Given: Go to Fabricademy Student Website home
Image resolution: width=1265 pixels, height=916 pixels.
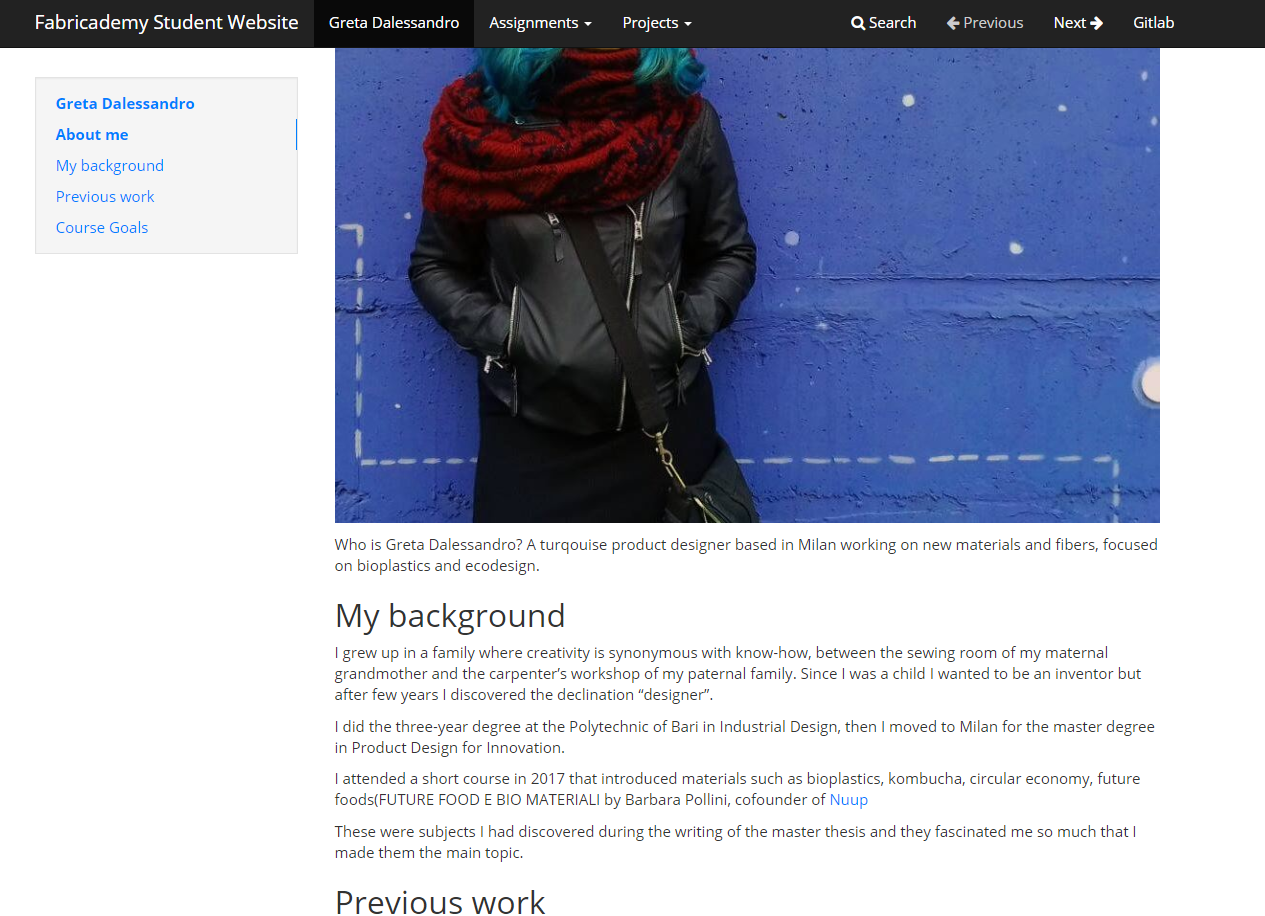Looking at the screenshot, I should point(166,23).
